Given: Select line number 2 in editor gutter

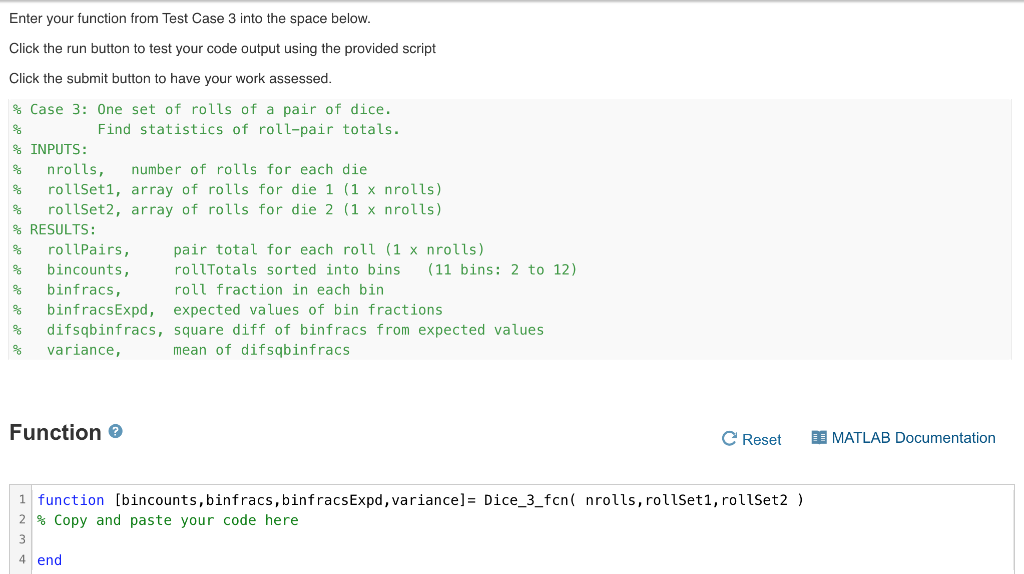Looking at the screenshot, I should point(22,519).
